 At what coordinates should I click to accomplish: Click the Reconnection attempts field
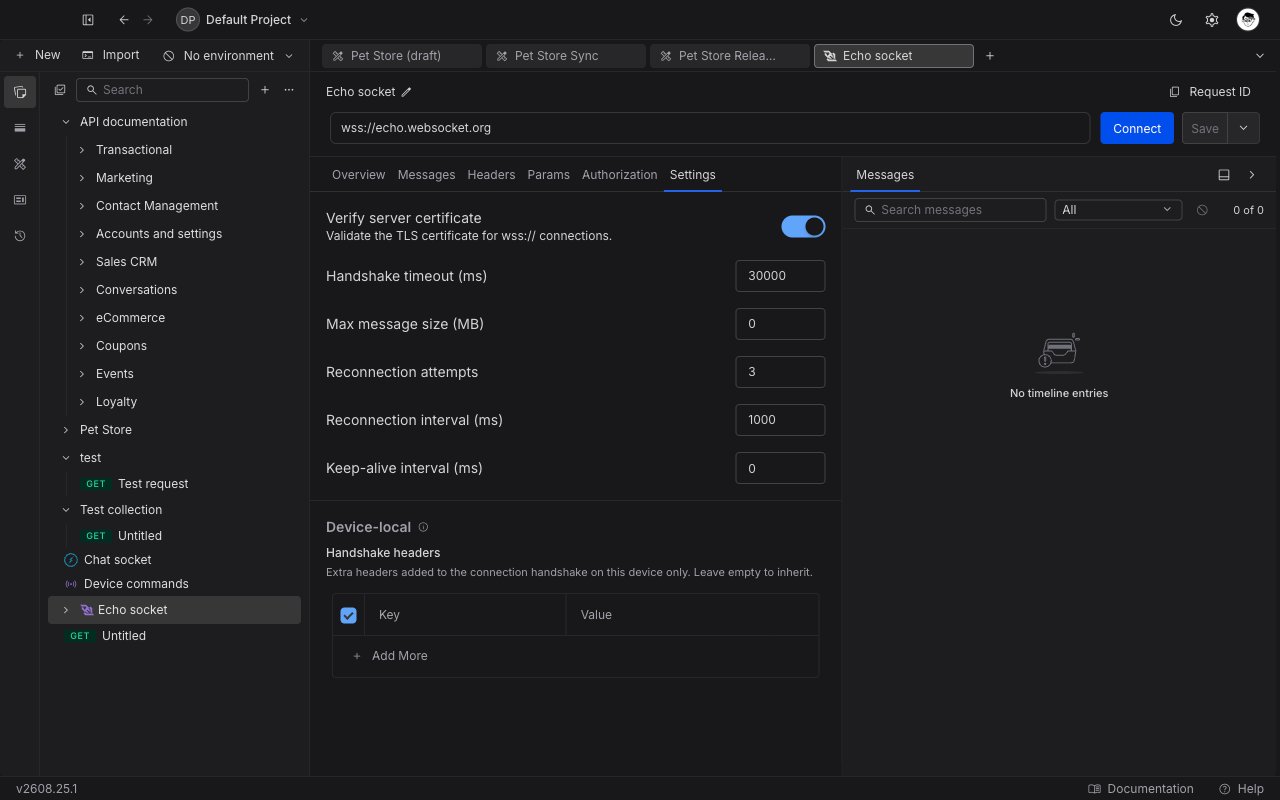(x=780, y=372)
